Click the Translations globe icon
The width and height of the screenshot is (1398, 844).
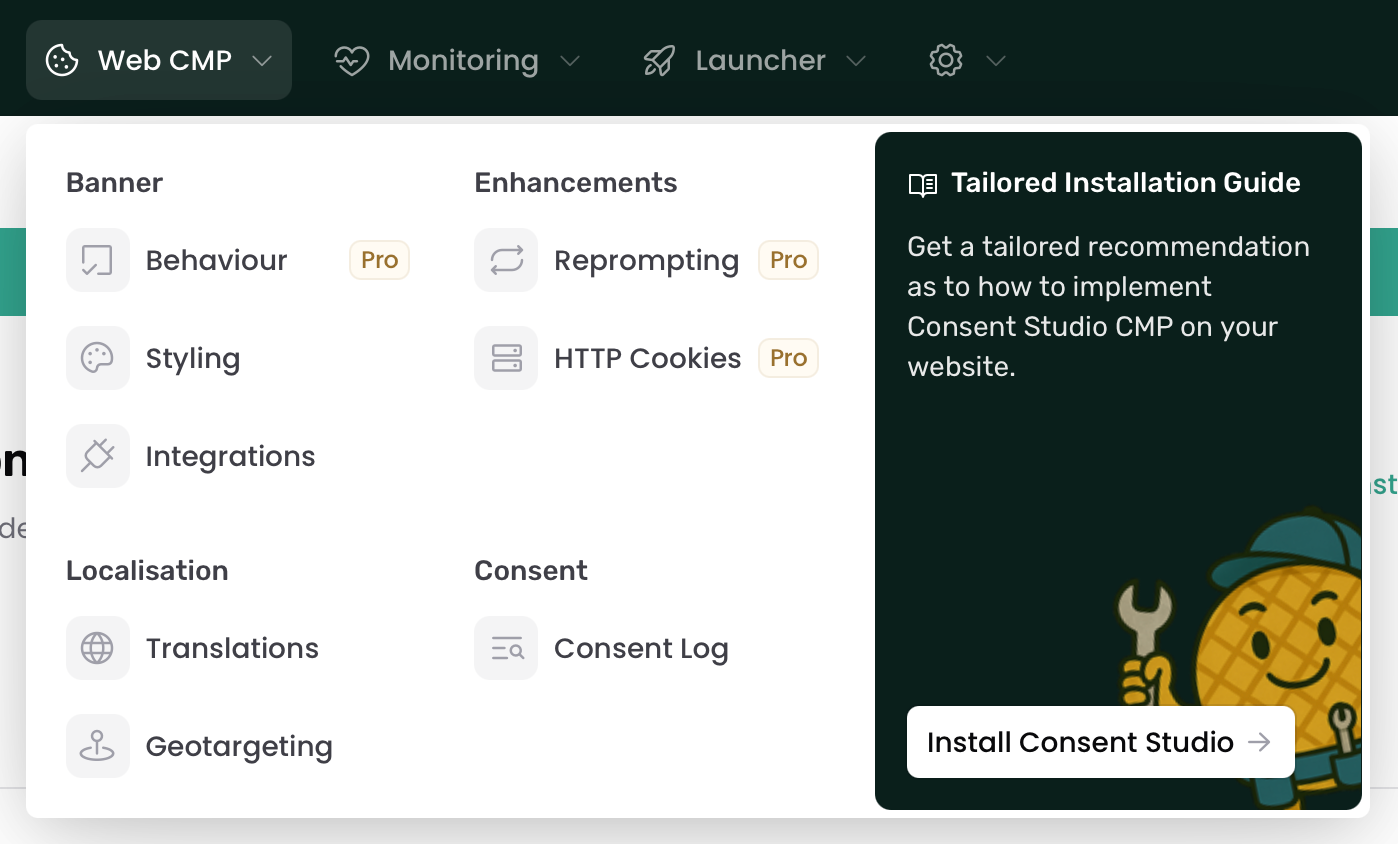coord(98,648)
